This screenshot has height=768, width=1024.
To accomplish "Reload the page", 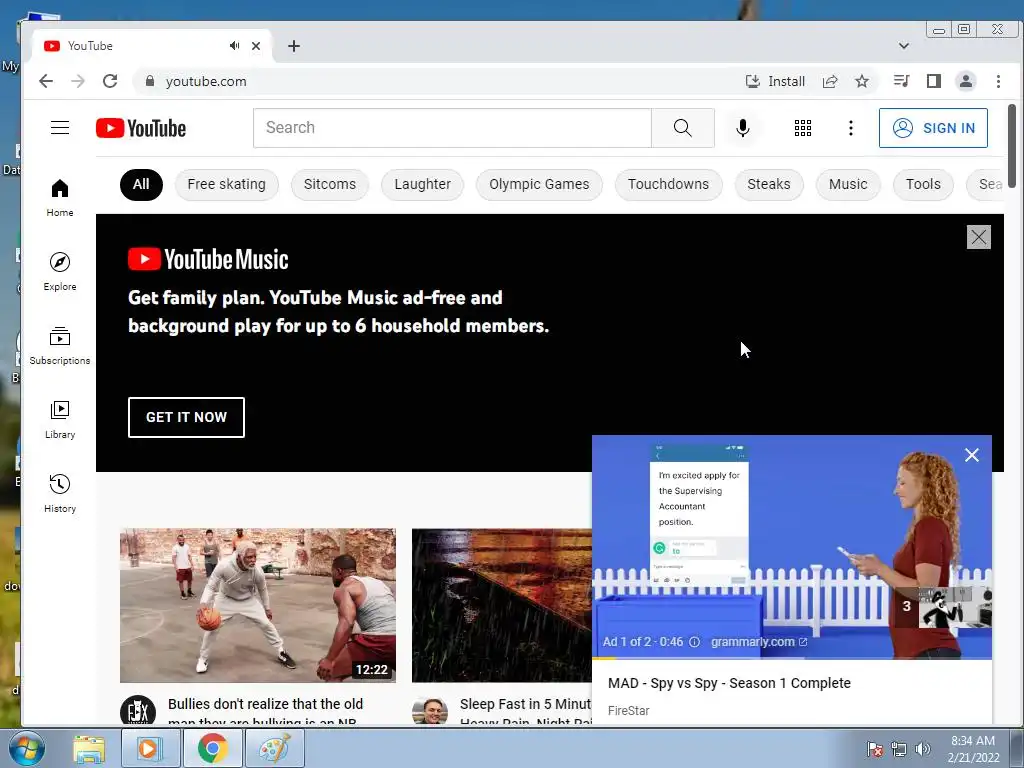I will pyautogui.click(x=110, y=81).
